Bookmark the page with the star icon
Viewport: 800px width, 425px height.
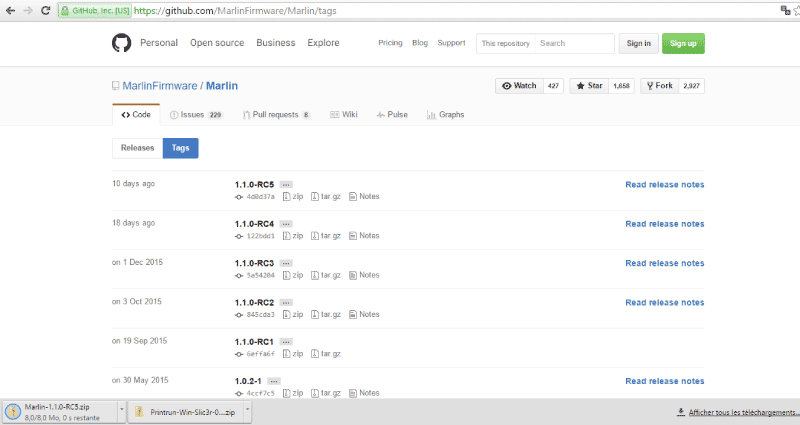797,11
